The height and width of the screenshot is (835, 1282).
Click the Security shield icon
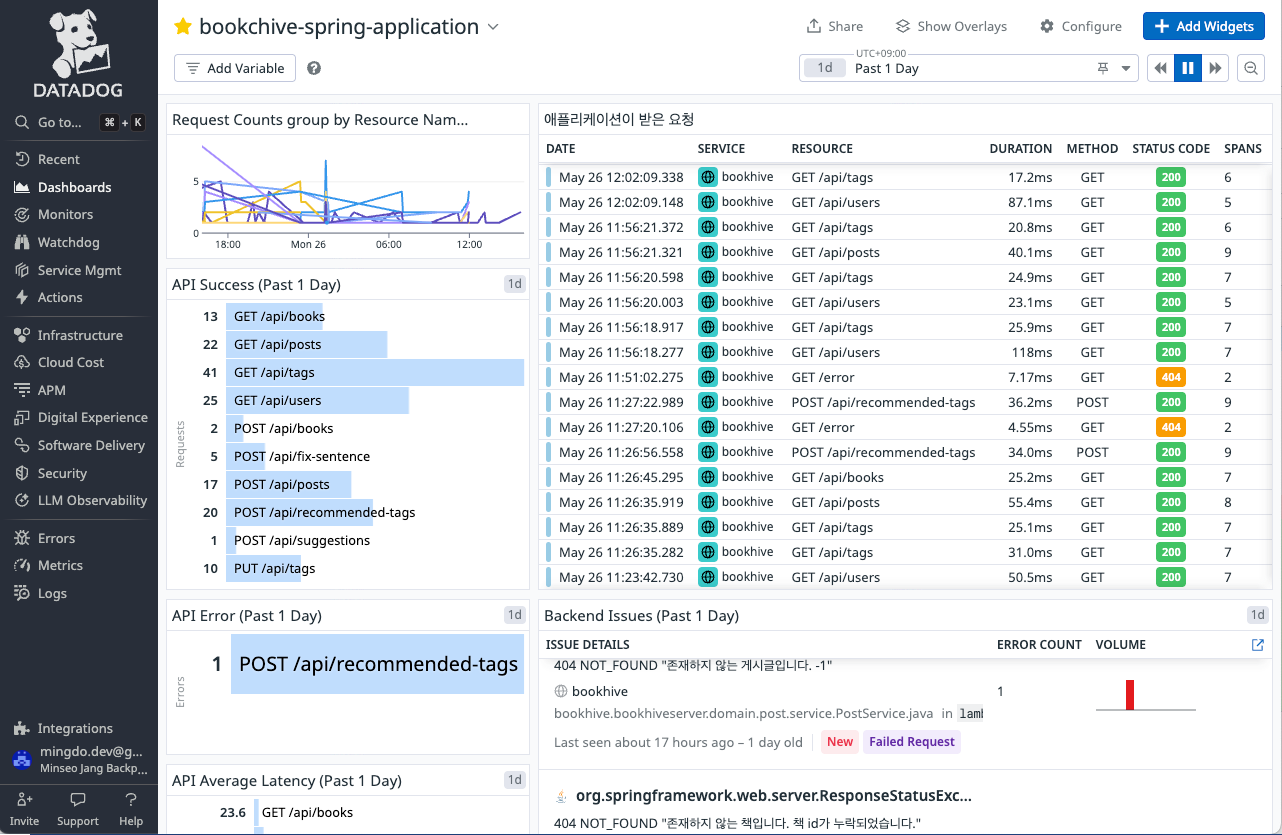[x=22, y=473]
